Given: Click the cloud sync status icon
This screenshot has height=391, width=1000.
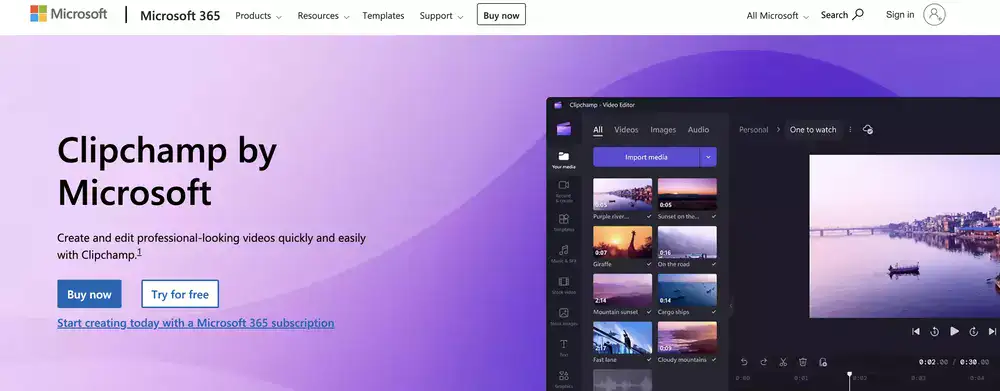Looking at the screenshot, I should [867, 129].
